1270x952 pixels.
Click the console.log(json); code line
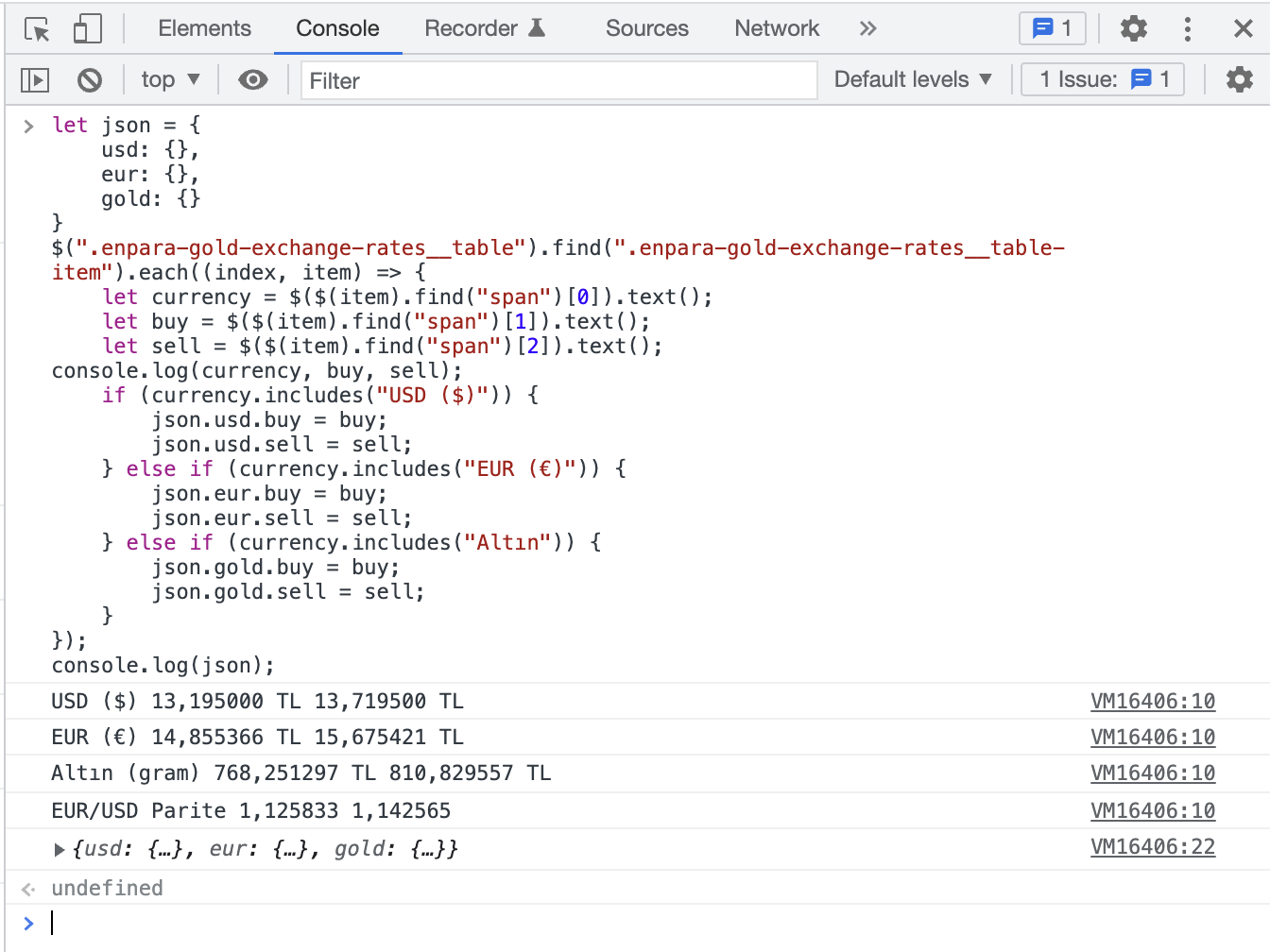pos(163,665)
